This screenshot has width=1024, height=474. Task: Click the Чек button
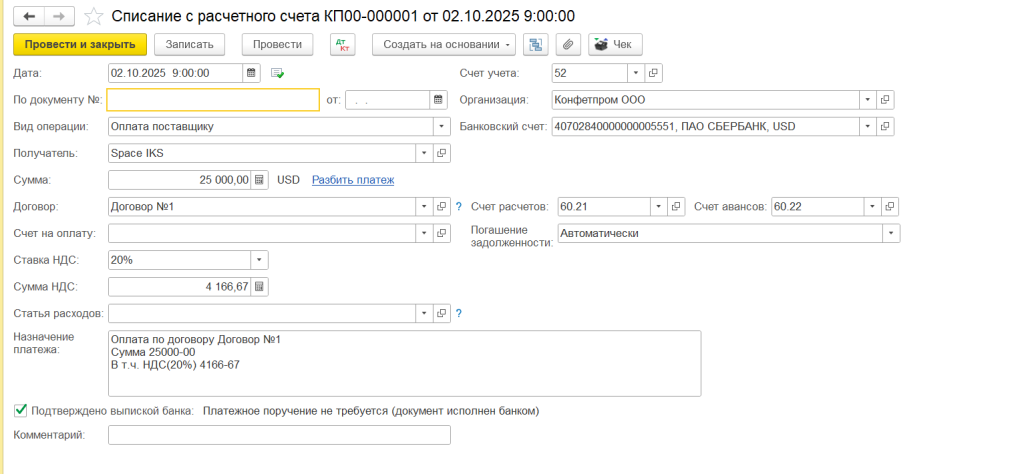pos(614,45)
